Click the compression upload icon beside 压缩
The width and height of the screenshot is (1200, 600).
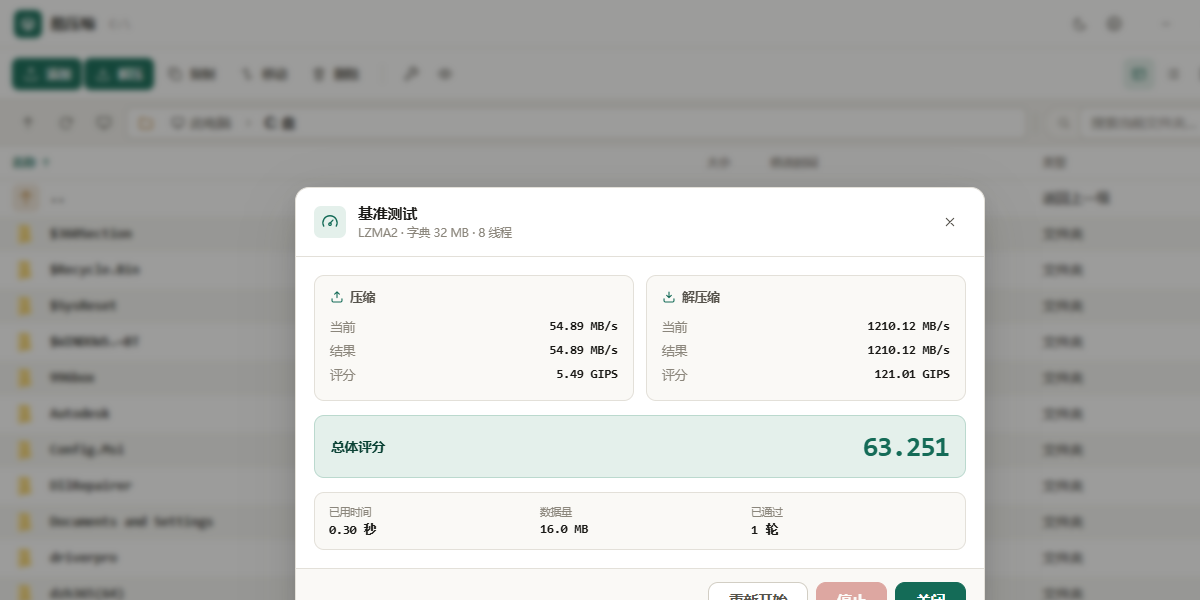(337, 297)
